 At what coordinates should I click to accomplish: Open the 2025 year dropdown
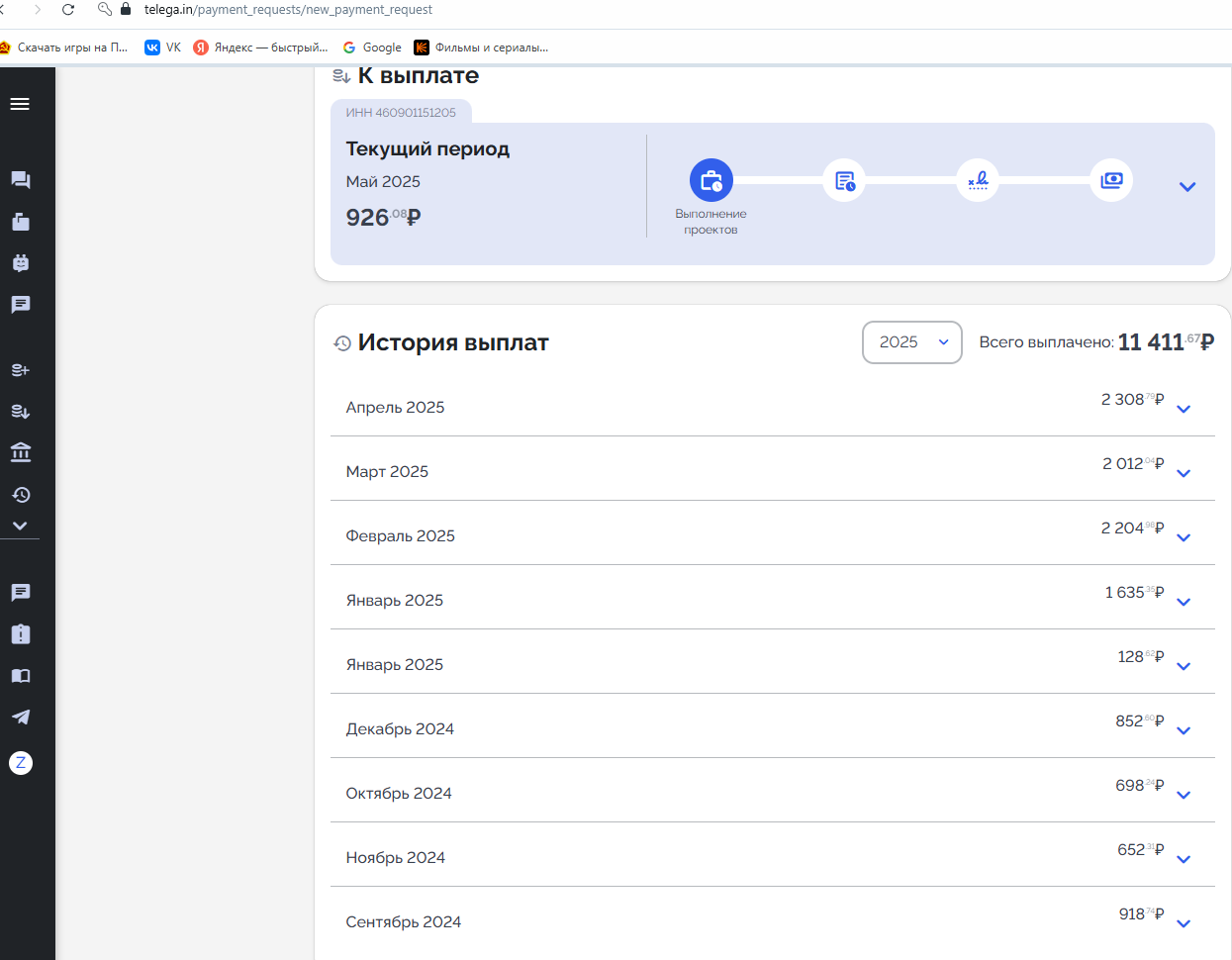pos(912,342)
